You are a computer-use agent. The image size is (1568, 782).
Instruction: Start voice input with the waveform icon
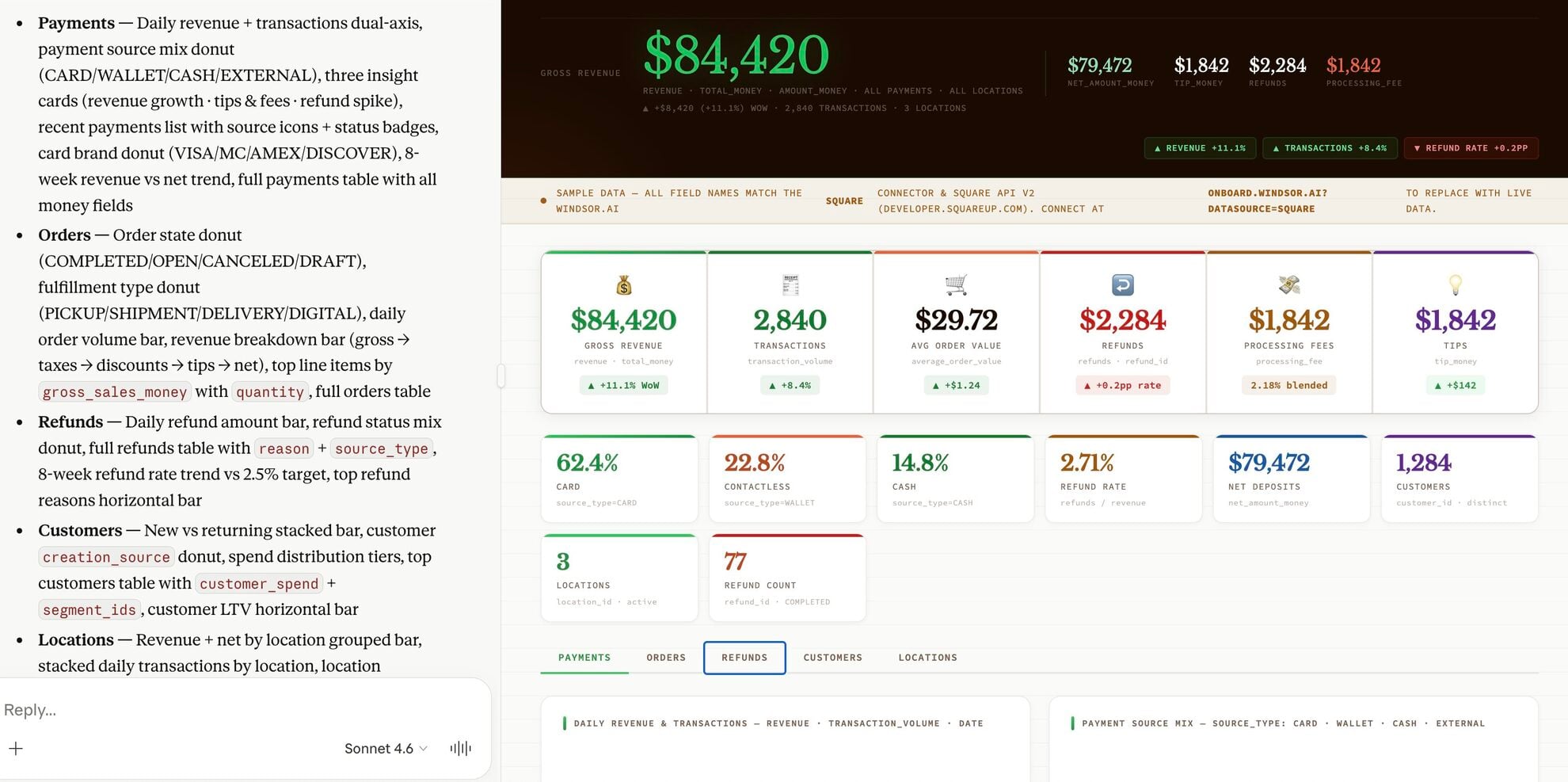point(460,748)
